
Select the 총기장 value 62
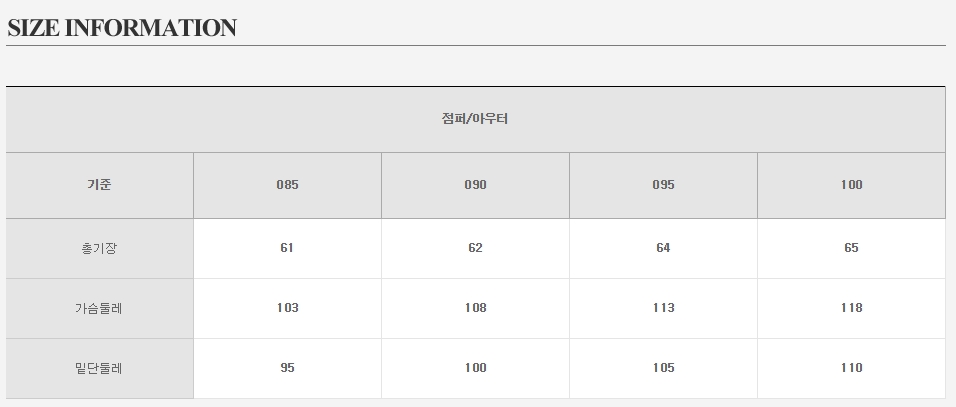475,248
